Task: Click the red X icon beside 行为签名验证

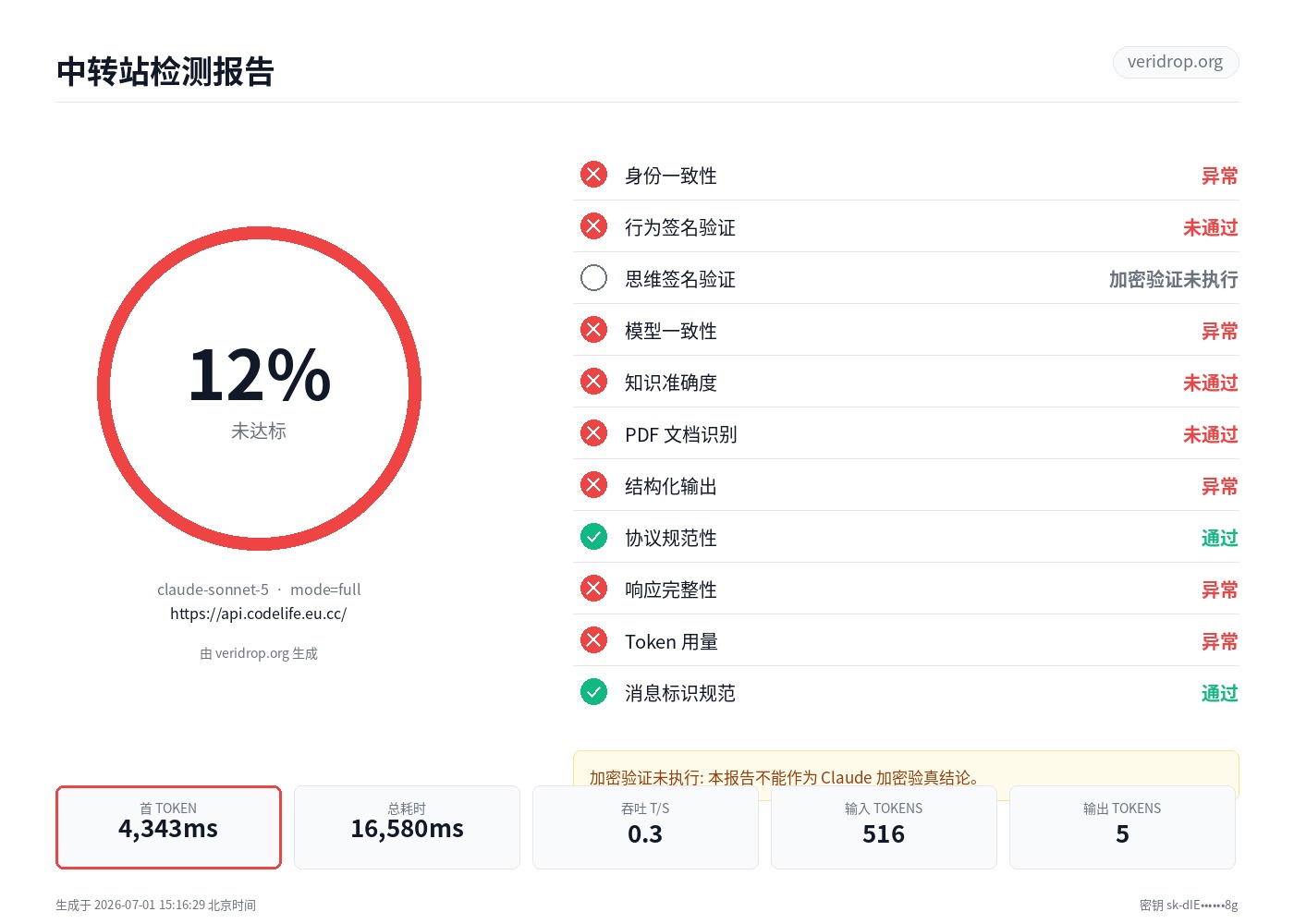Action: click(x=593, y=226)
